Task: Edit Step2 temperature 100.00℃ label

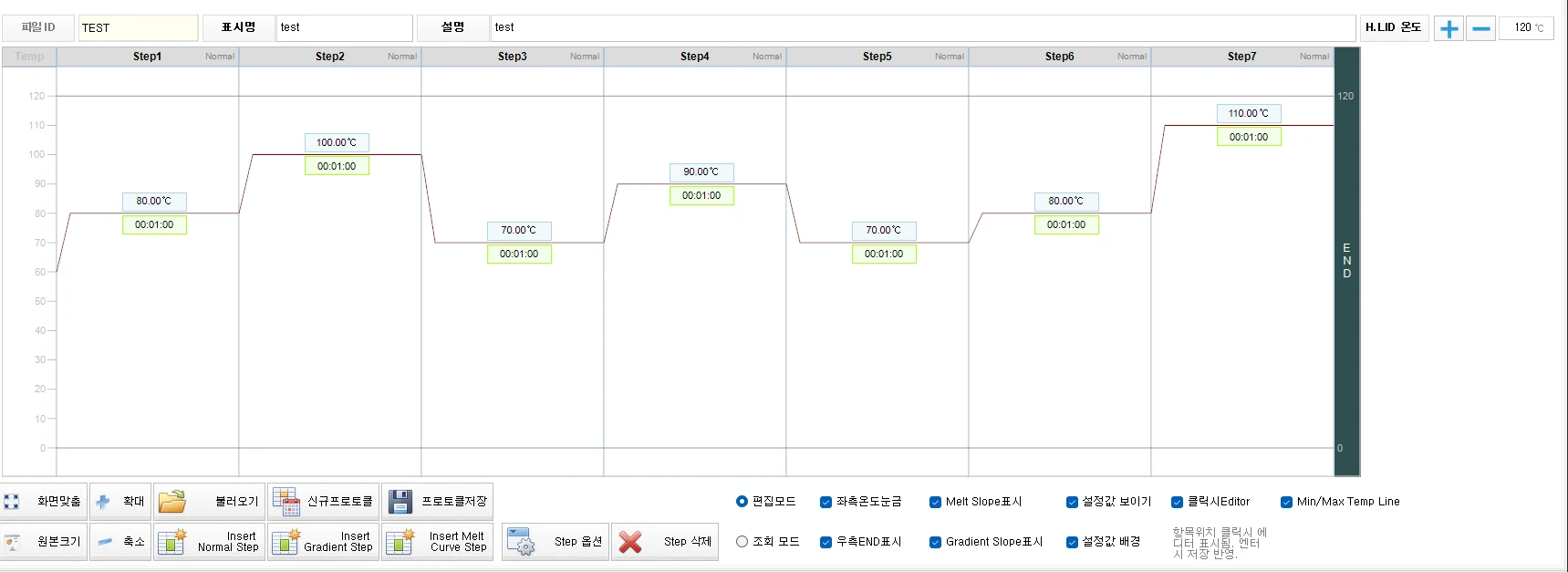Action: click(x=337, y=142)
